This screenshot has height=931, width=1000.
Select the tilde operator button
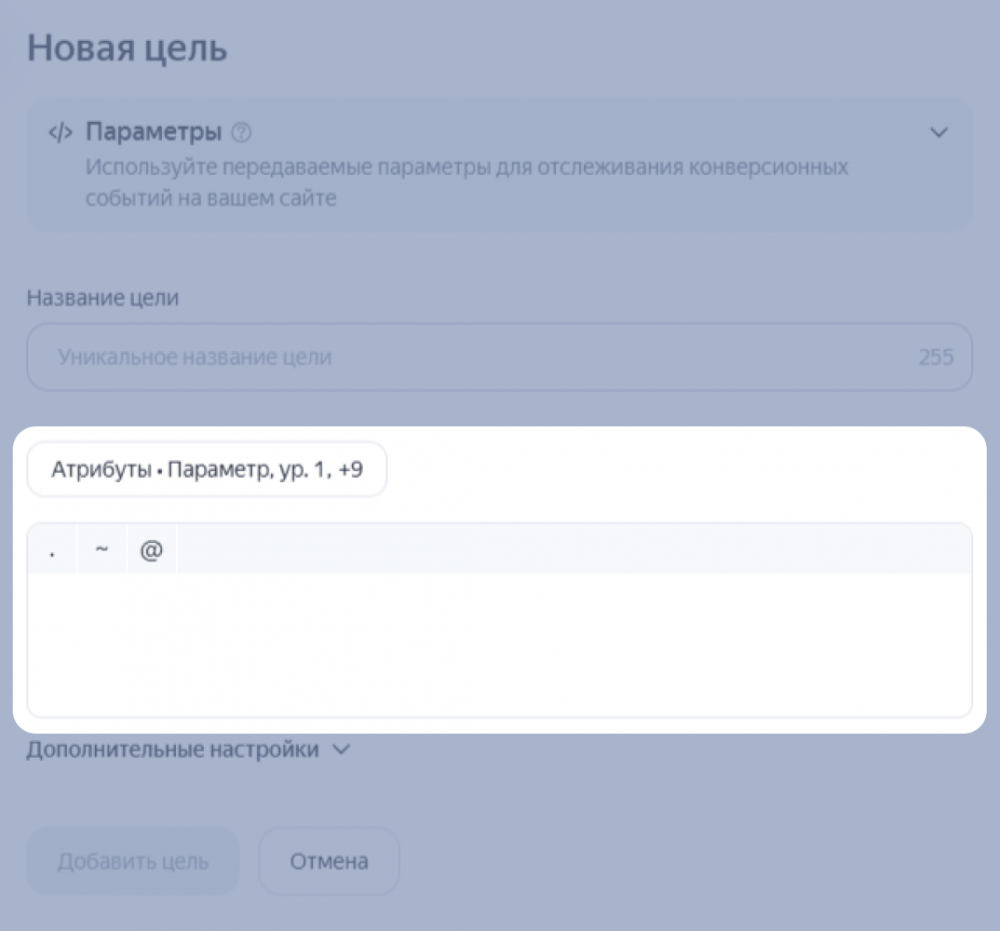[101, 549]
